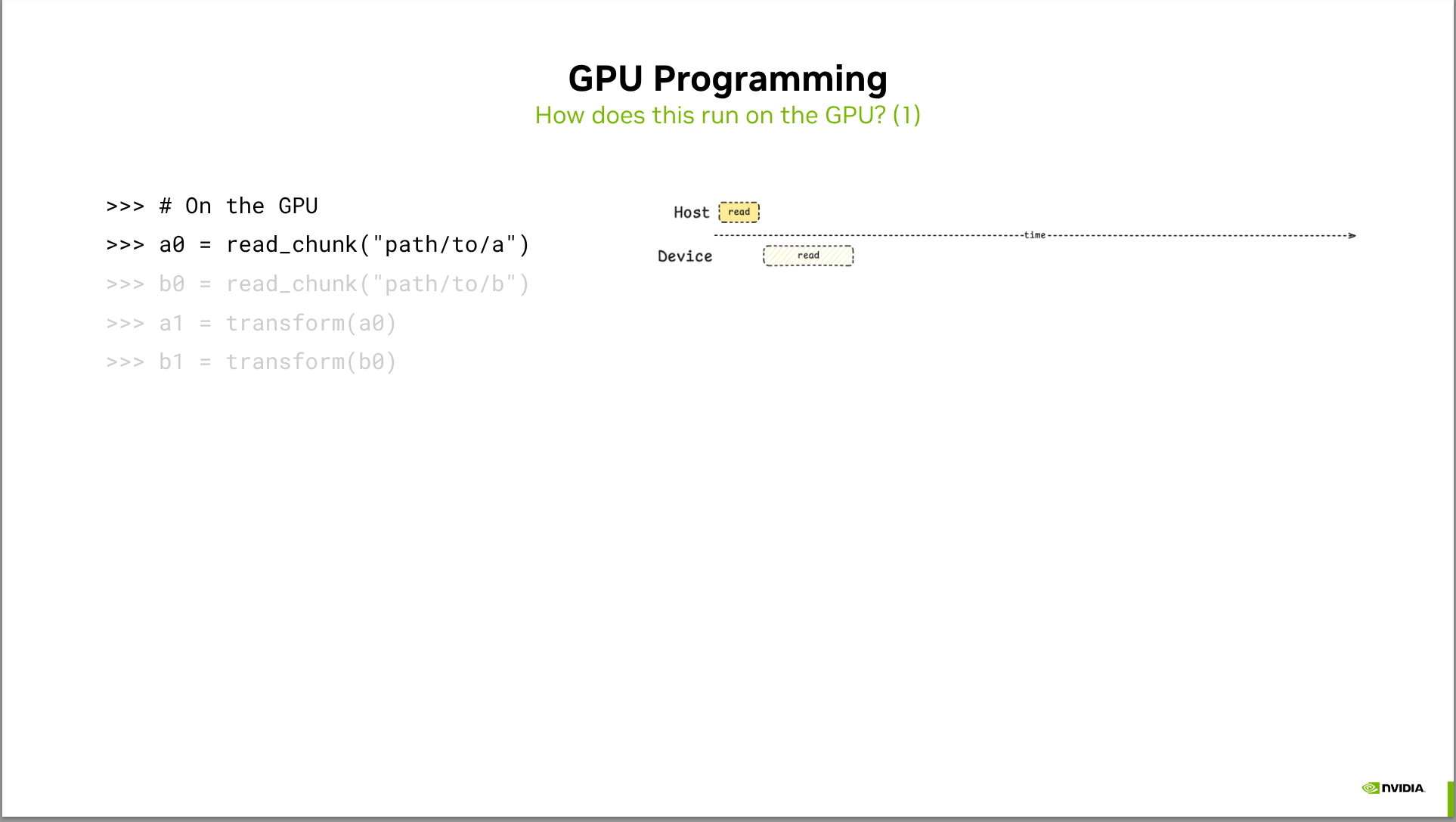Click the "path/to/a" string argument

point(446,245)
